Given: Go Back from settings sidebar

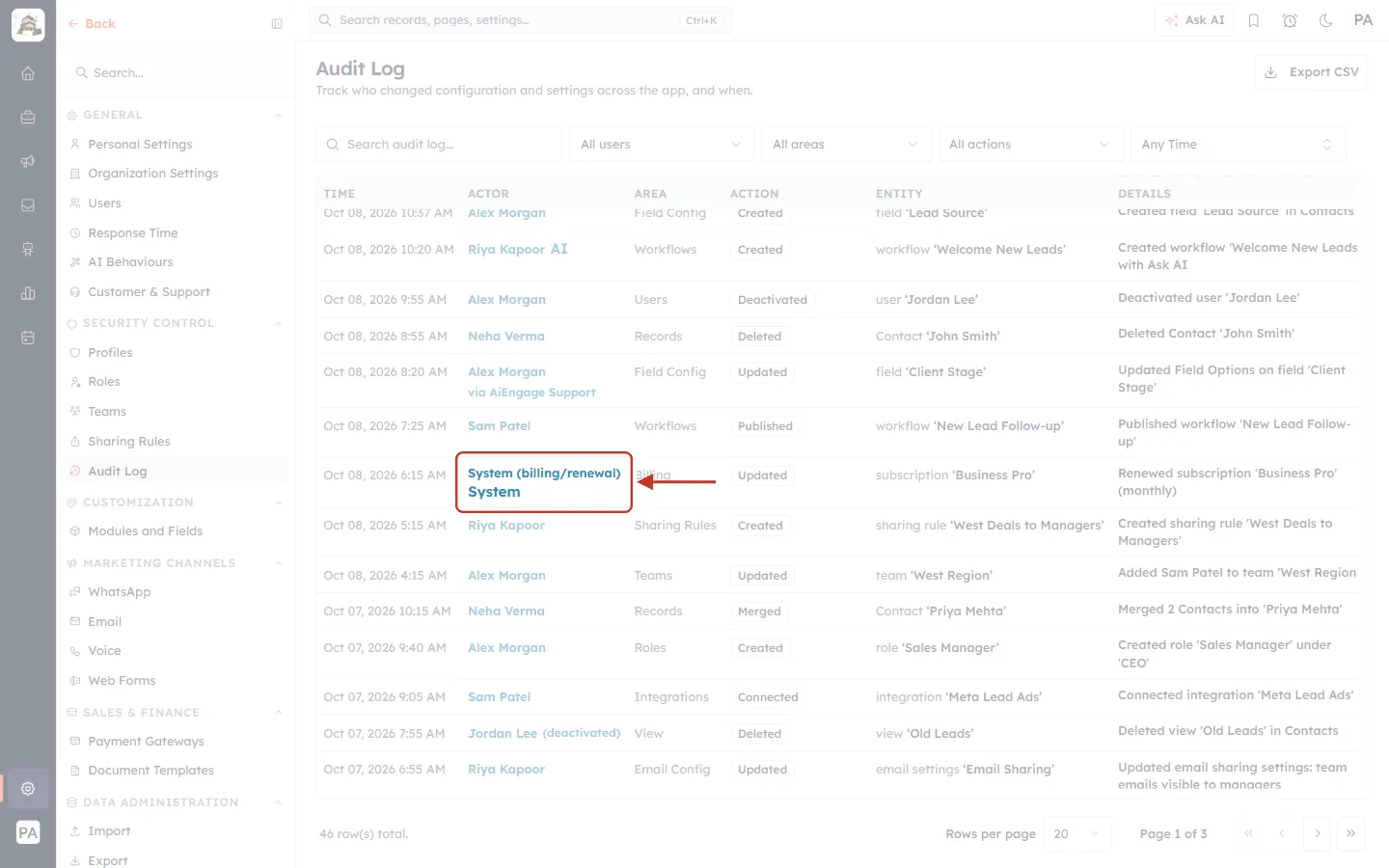Looking at the screenshot, I should (x=92, y=24).
